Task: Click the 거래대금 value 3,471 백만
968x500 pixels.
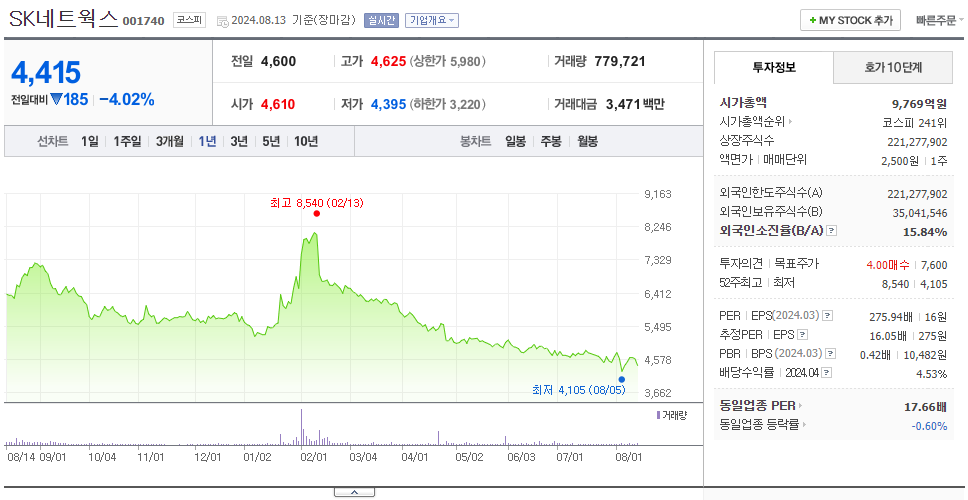Action: 635,104
